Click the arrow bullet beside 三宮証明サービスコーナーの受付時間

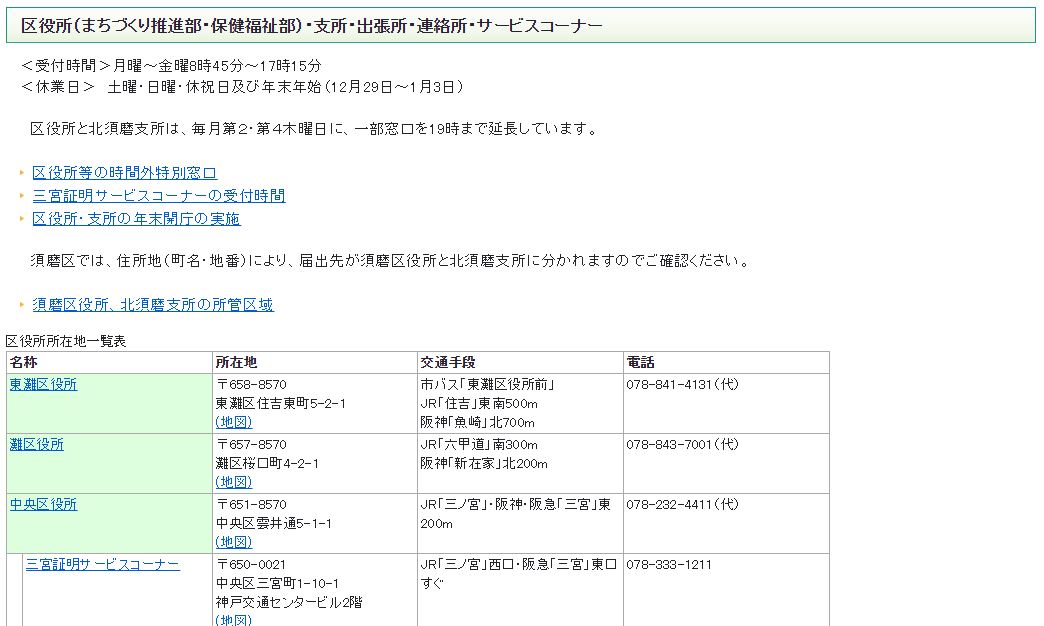pyautogui.click(x=22, y=196)
